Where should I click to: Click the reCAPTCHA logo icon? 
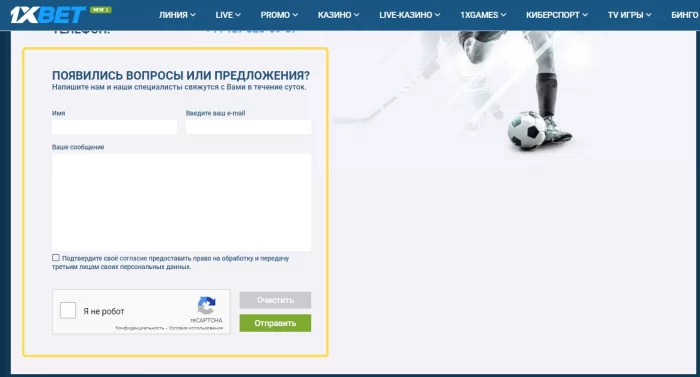click(206, 306)
